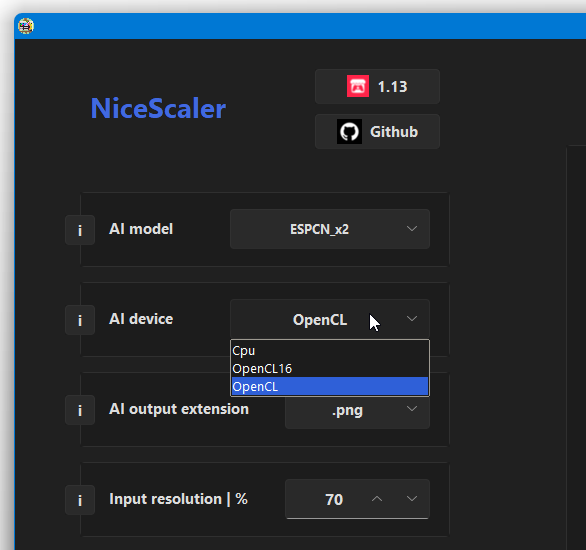Click the AI output extension label
The image size is (586, 550).
pos(179,409)
